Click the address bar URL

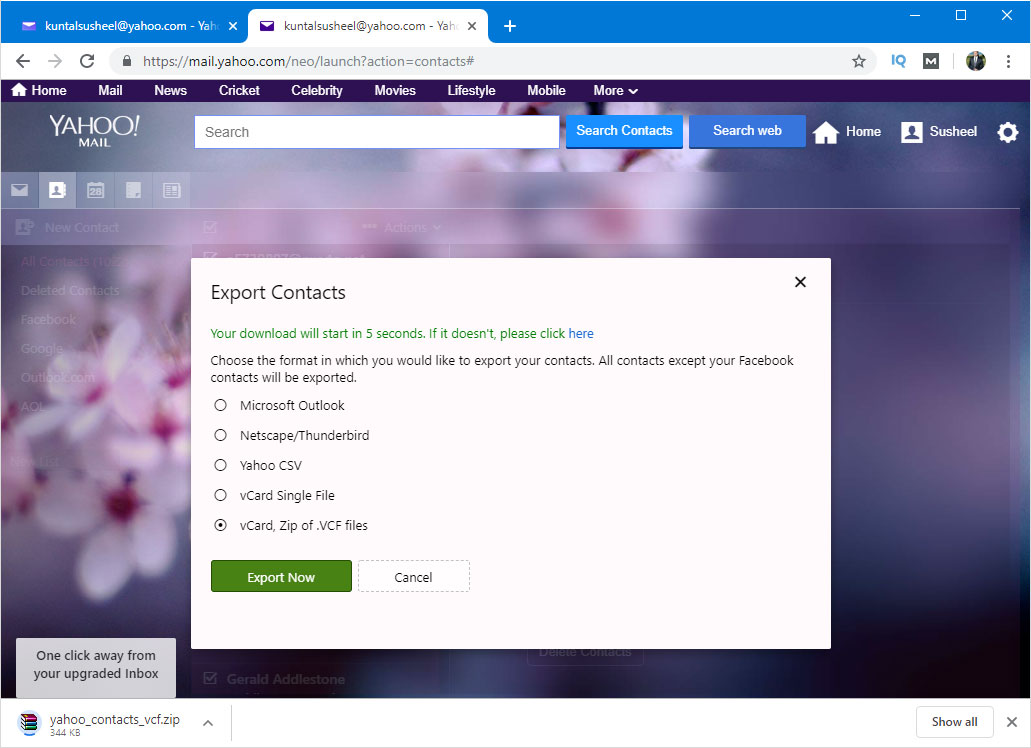coord(308,61)
